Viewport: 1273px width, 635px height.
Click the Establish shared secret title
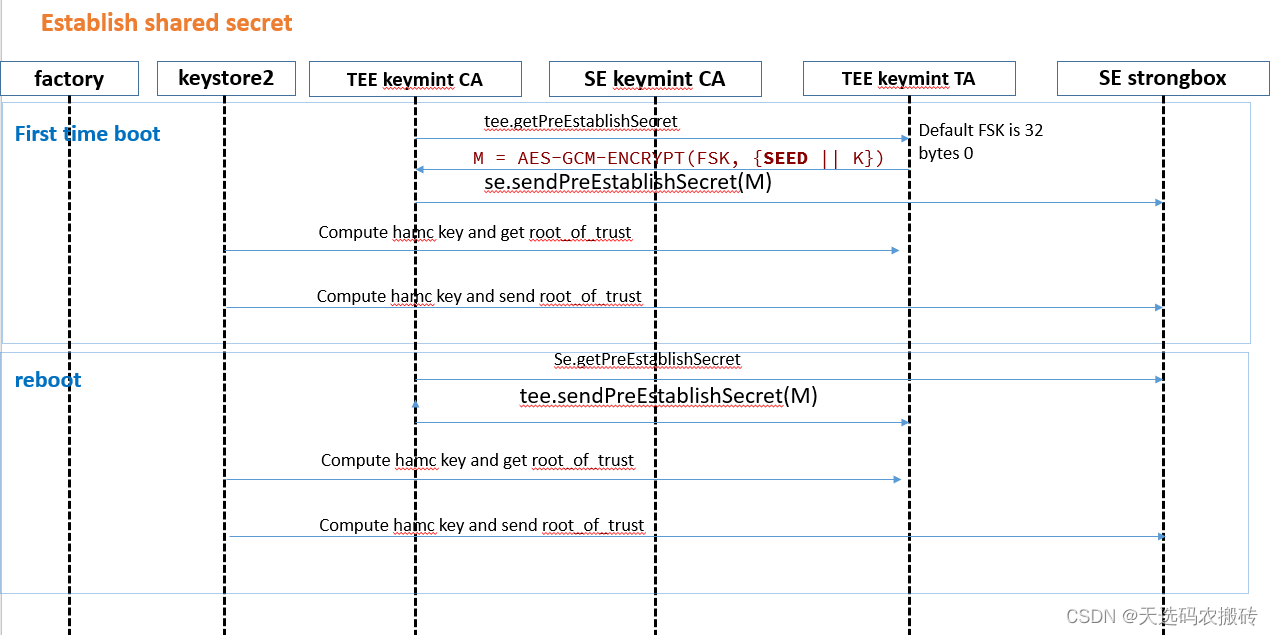[x=166, y=23]
